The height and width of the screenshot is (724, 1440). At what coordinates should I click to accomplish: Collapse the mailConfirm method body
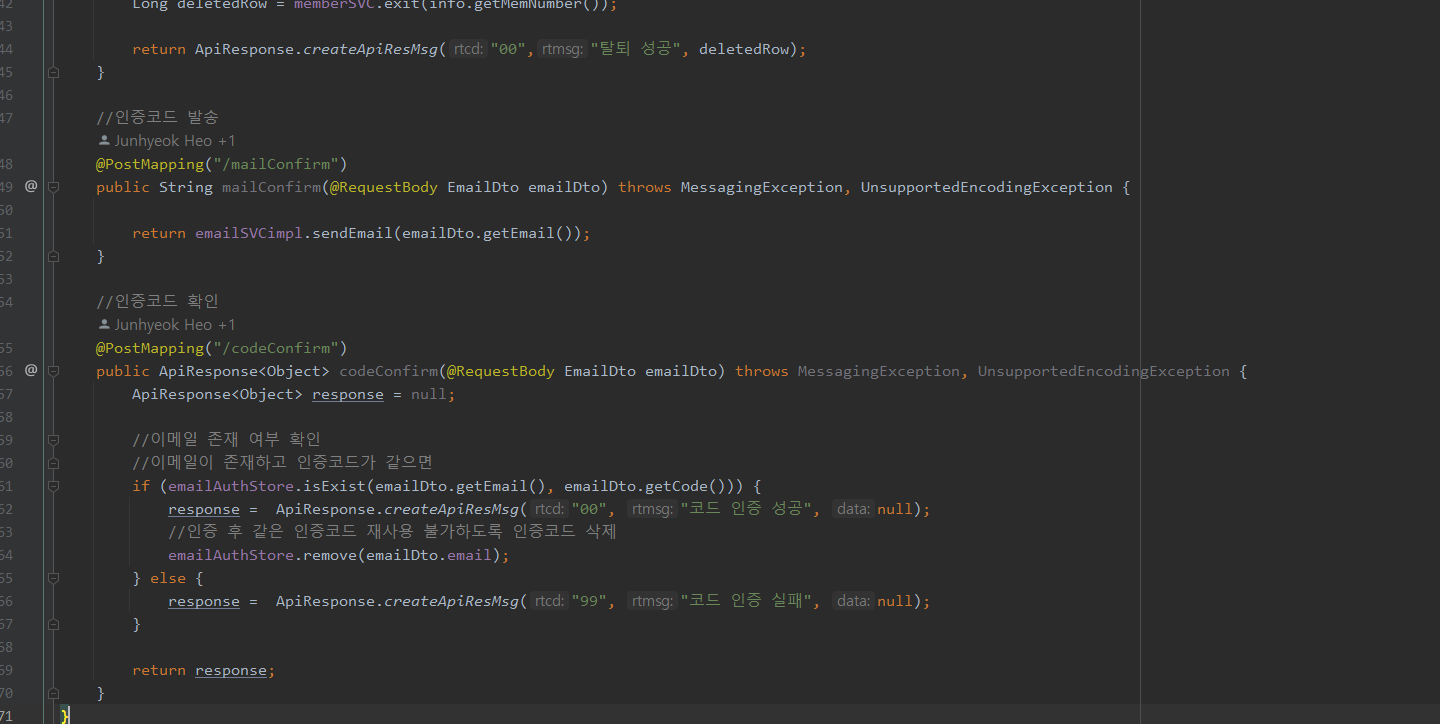pos(53,186)
